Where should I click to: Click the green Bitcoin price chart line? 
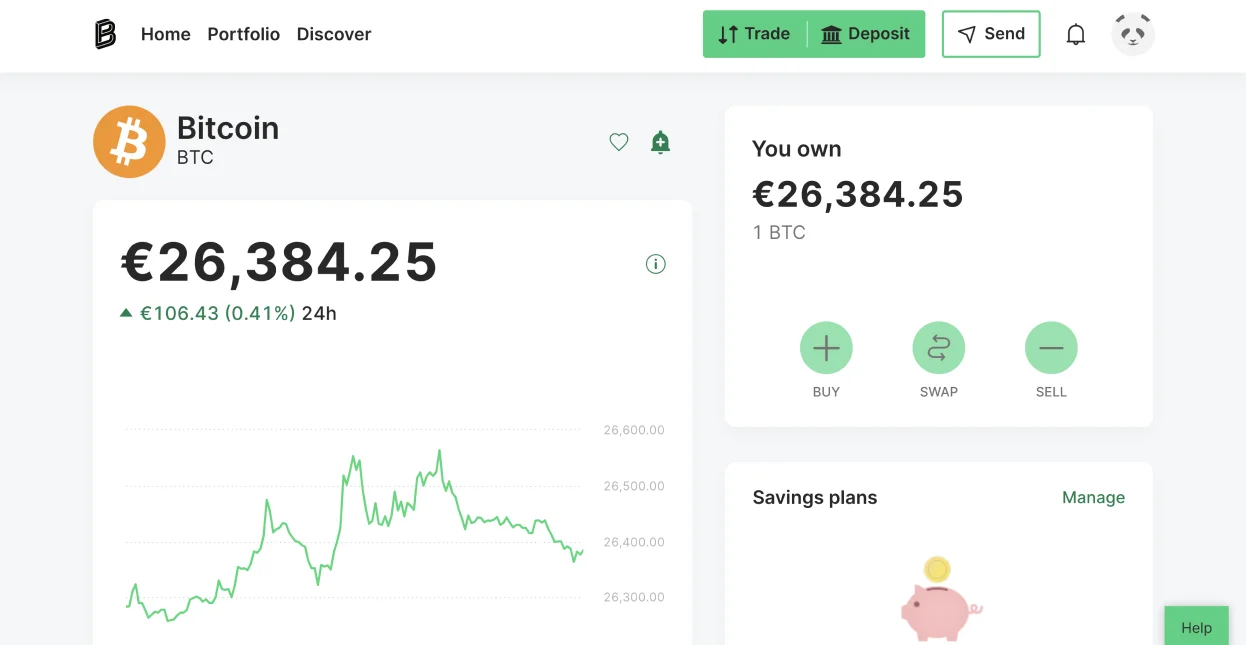point(355,535)
